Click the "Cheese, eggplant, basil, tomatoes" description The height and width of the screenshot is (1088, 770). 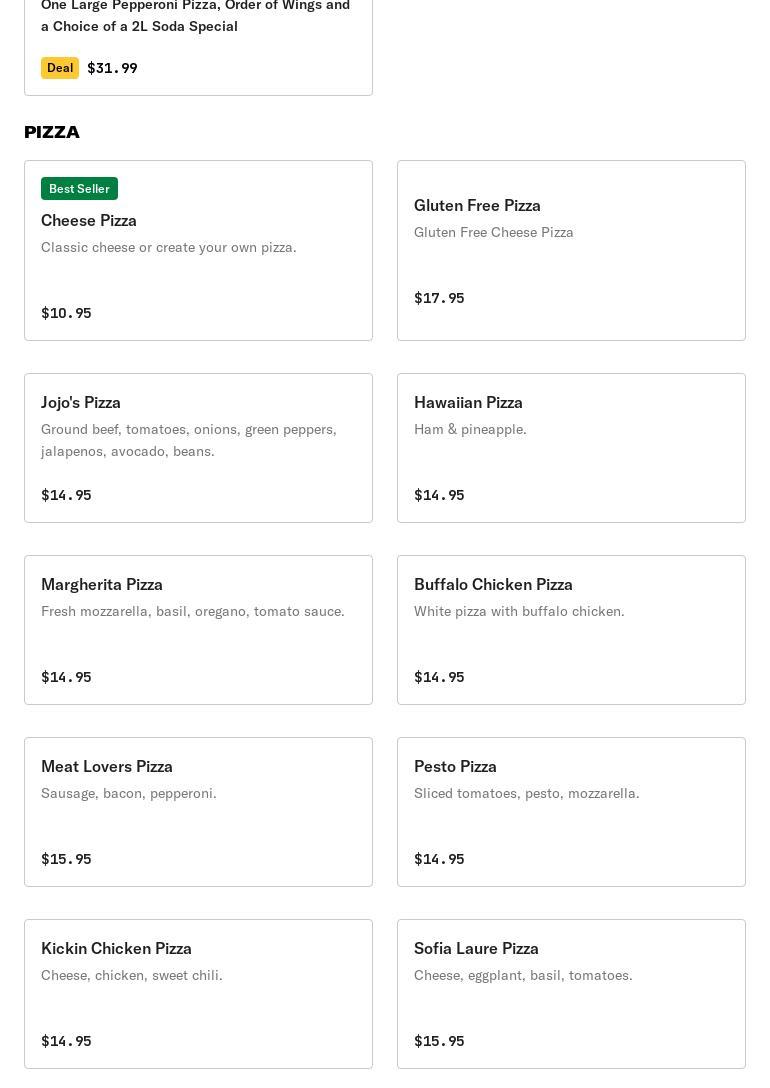[523, 975]
